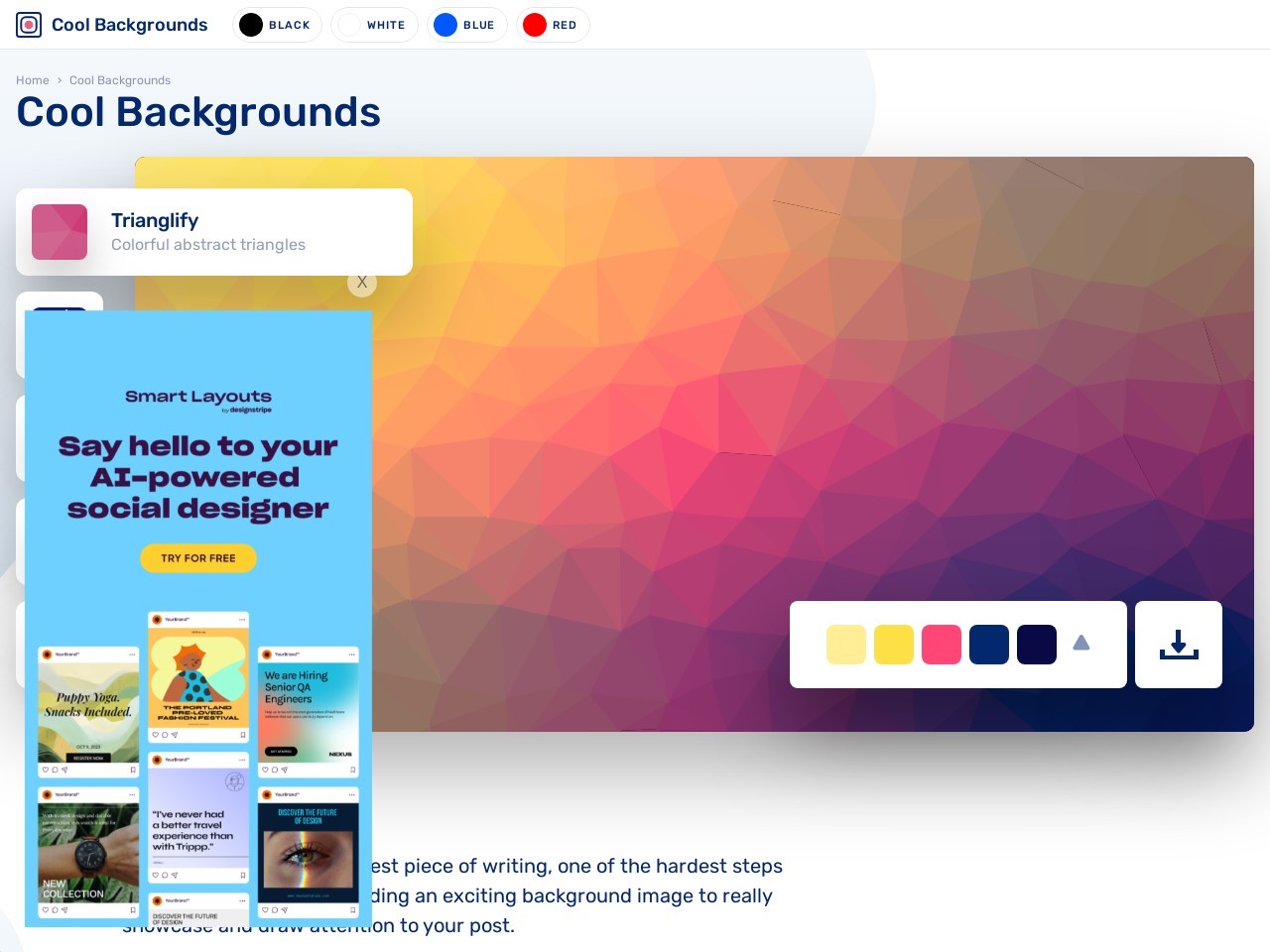Click the Cool Backgrounds logo icon
The image size is (1270, 952).
[29, 25]
